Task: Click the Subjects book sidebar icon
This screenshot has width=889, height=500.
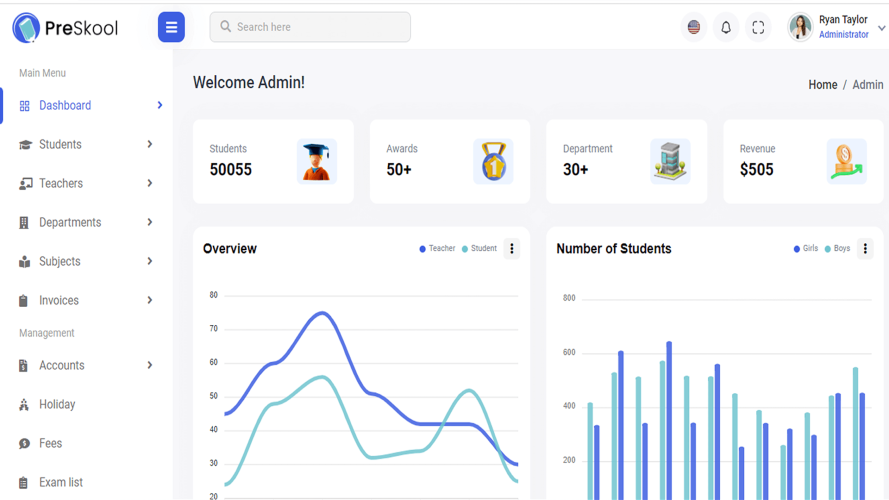Action: [24, 261]
